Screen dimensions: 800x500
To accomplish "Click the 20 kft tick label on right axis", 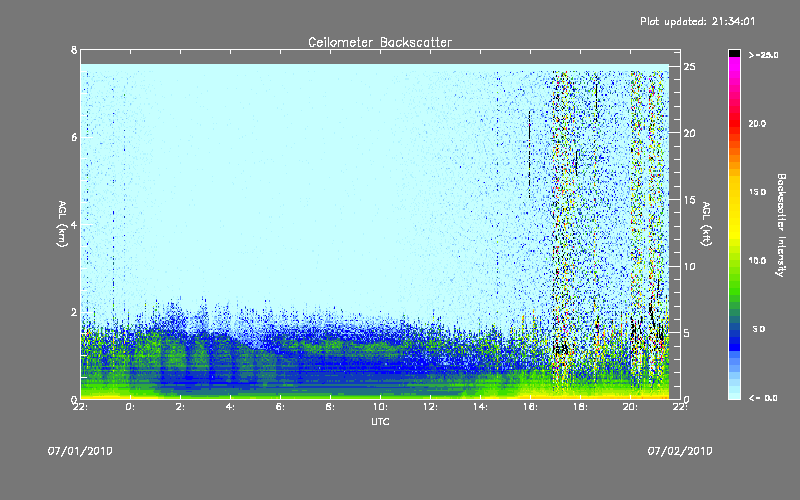I will (689, 133).
